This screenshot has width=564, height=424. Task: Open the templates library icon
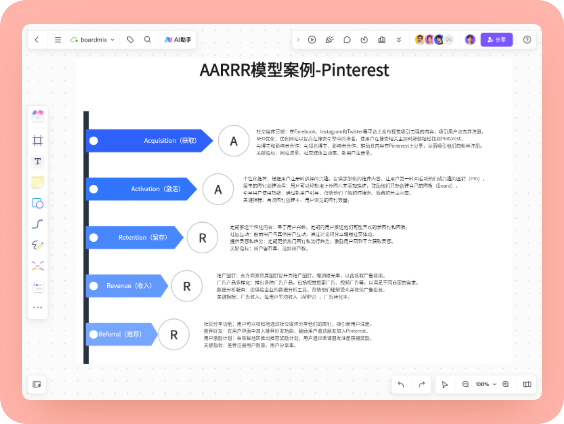pyautogui.click(x=38, y=116)
